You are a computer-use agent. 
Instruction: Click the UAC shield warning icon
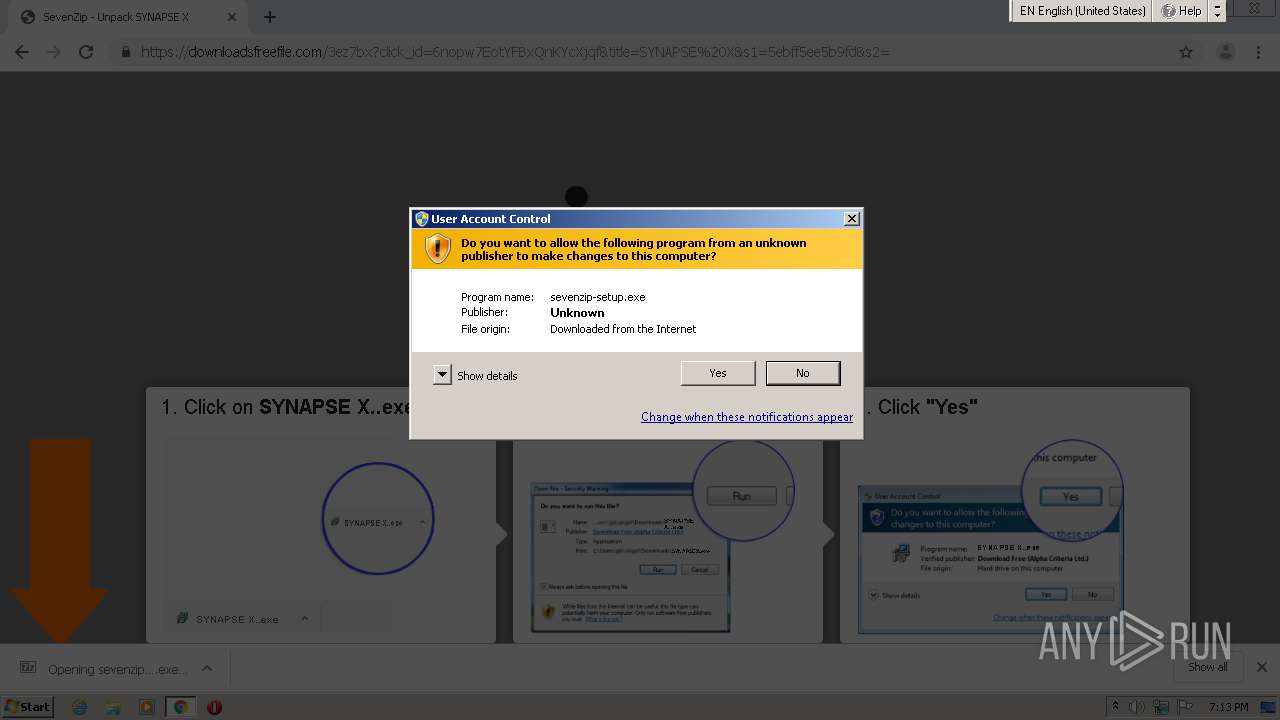tap(438, 248)
